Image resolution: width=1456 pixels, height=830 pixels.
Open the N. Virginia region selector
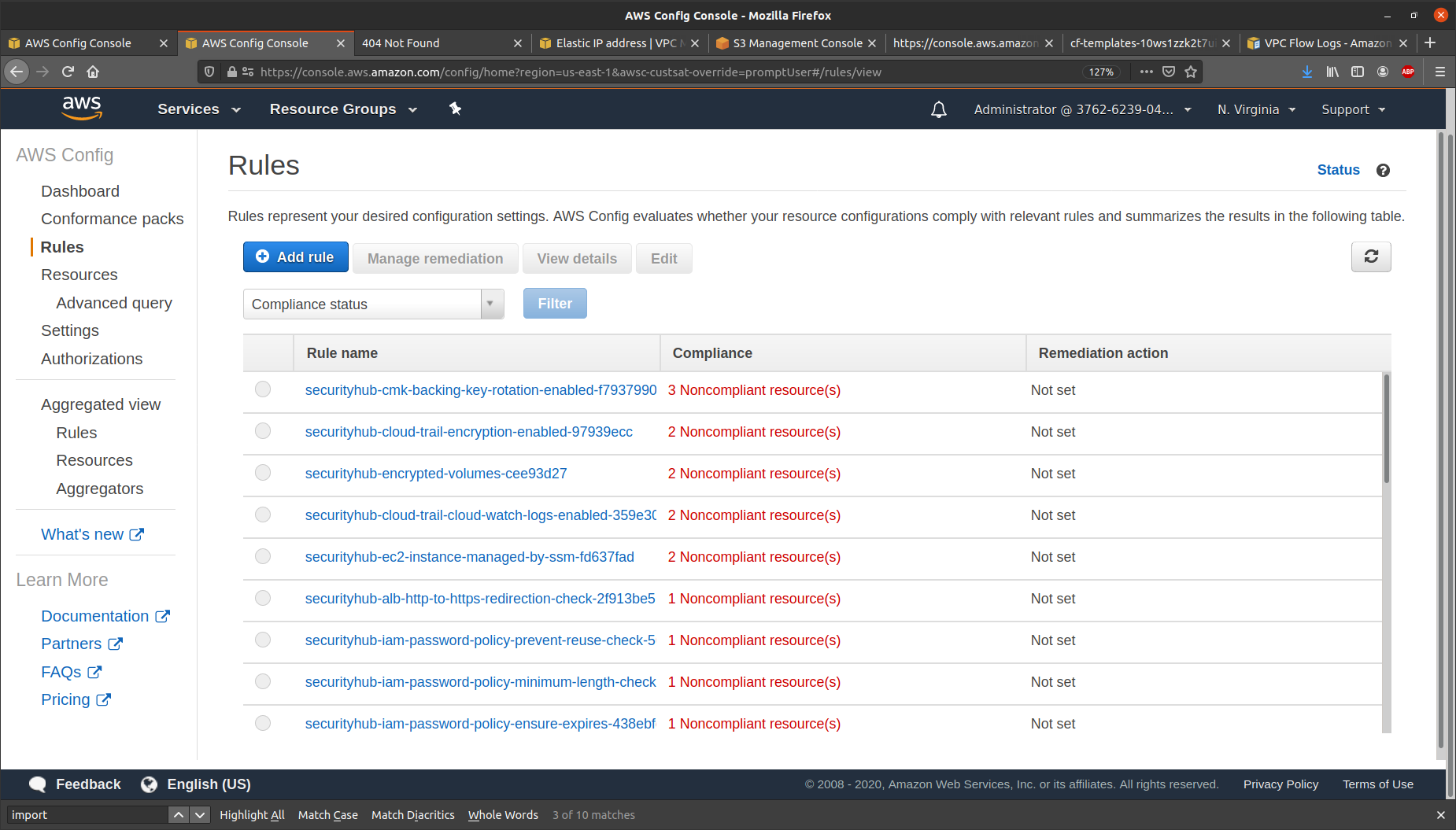1256,109
